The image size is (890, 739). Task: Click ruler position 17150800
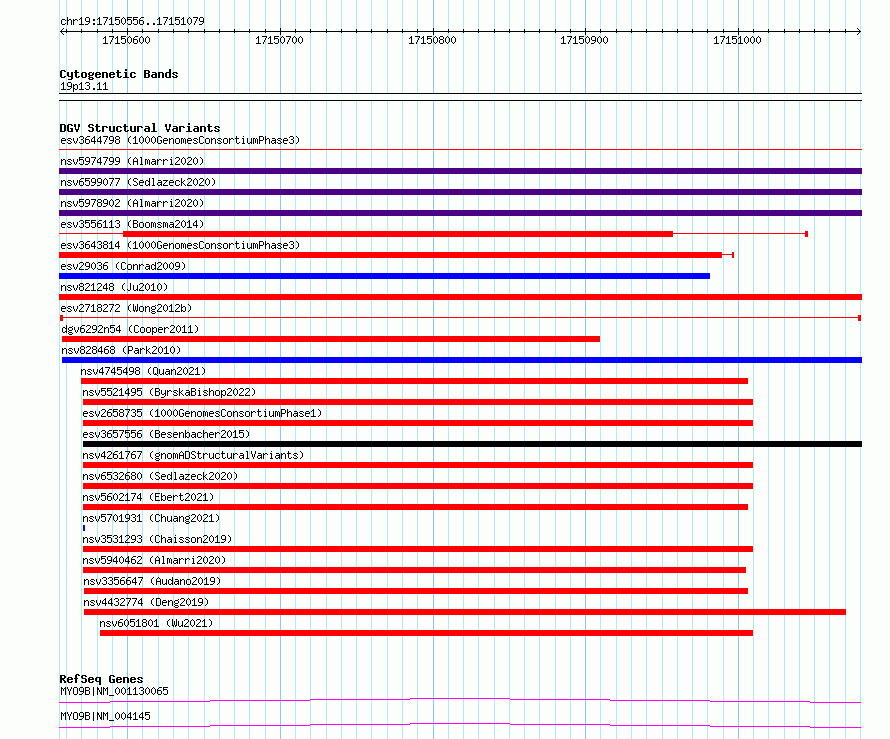432,40
